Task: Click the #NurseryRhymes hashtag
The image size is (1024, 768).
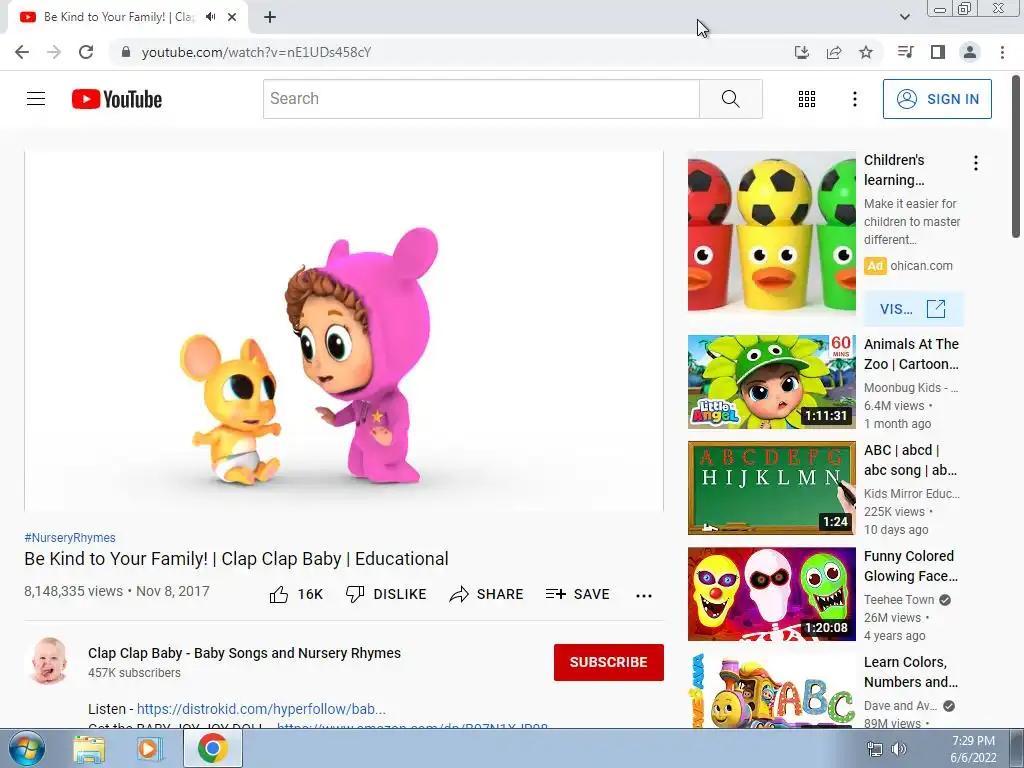Action: (70, 537)
